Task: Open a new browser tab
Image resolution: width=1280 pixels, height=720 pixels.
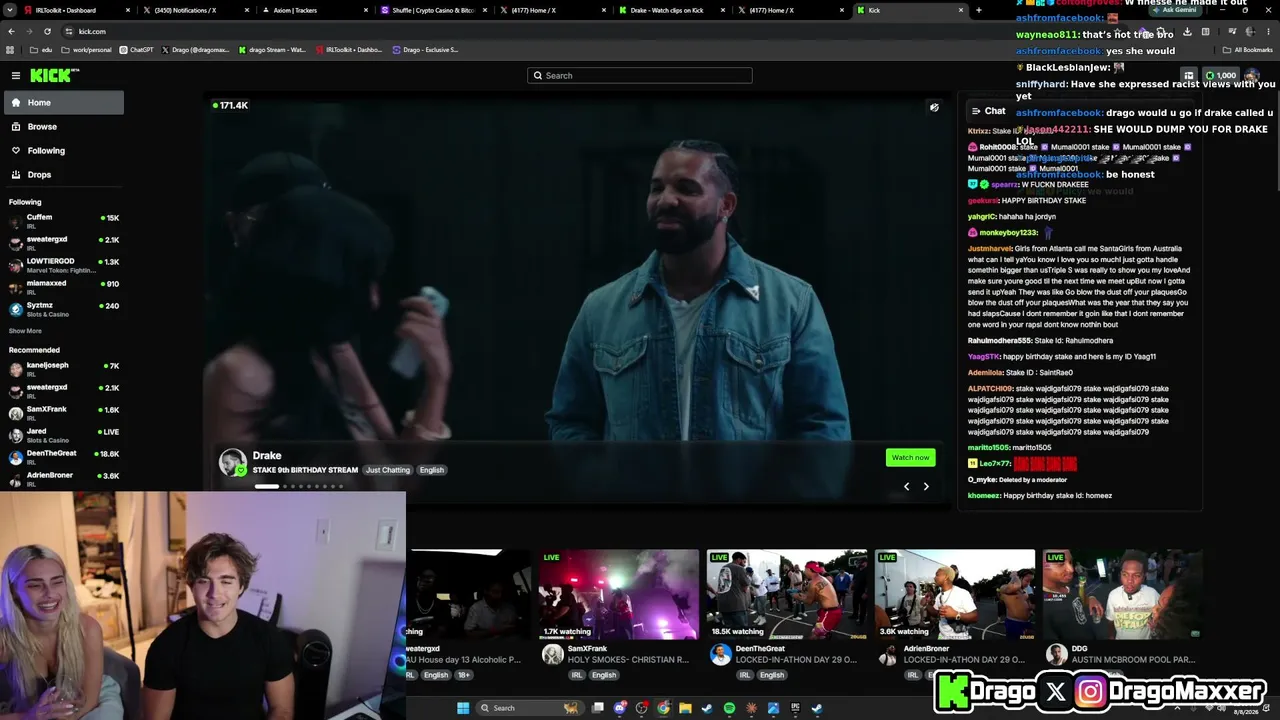Action: [x=979, y=10]
